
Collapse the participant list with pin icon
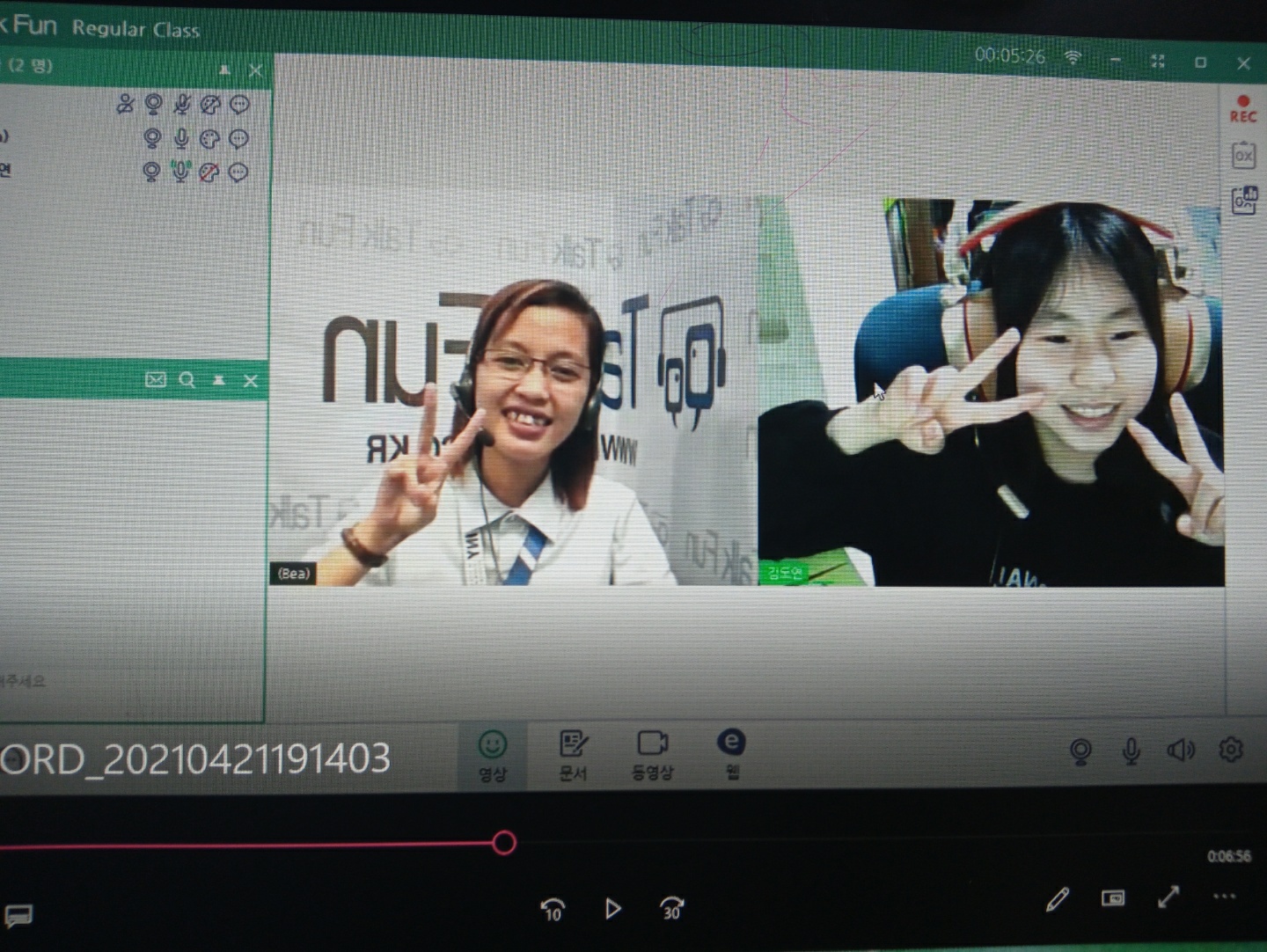[x=224, y=70]
